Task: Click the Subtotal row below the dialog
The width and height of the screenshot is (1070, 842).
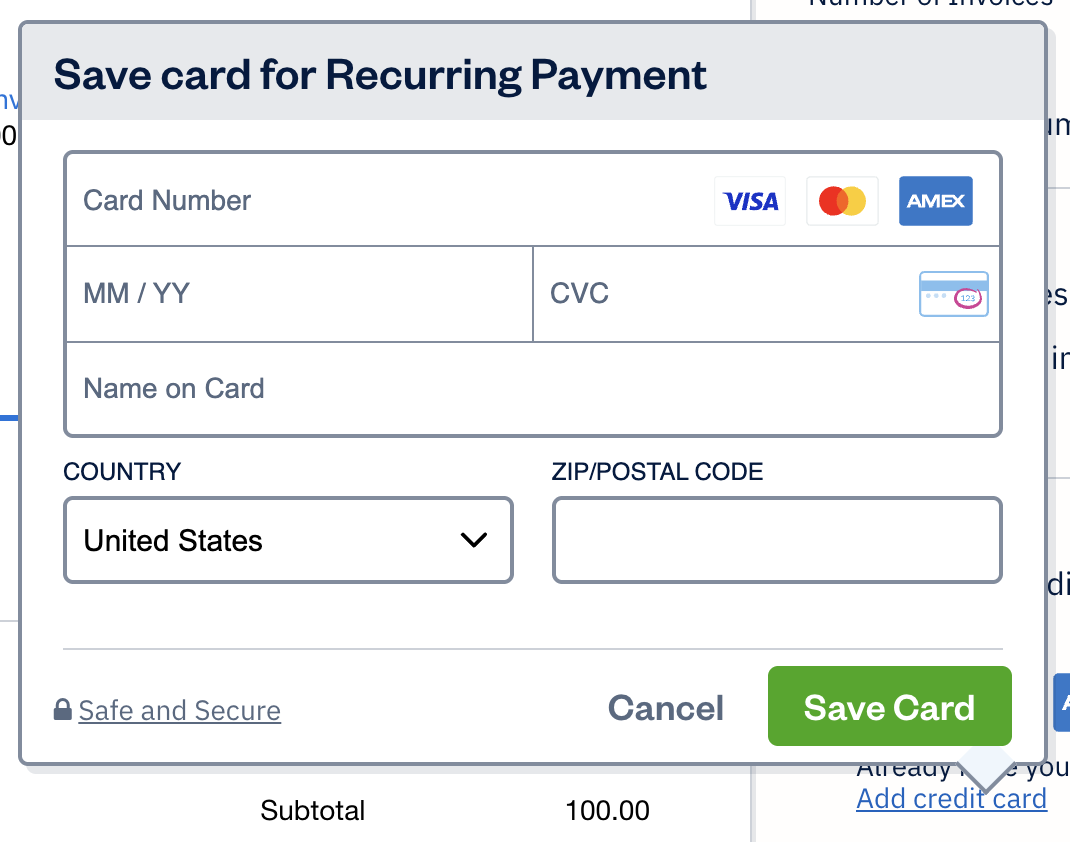Action: tap(312, 811)
